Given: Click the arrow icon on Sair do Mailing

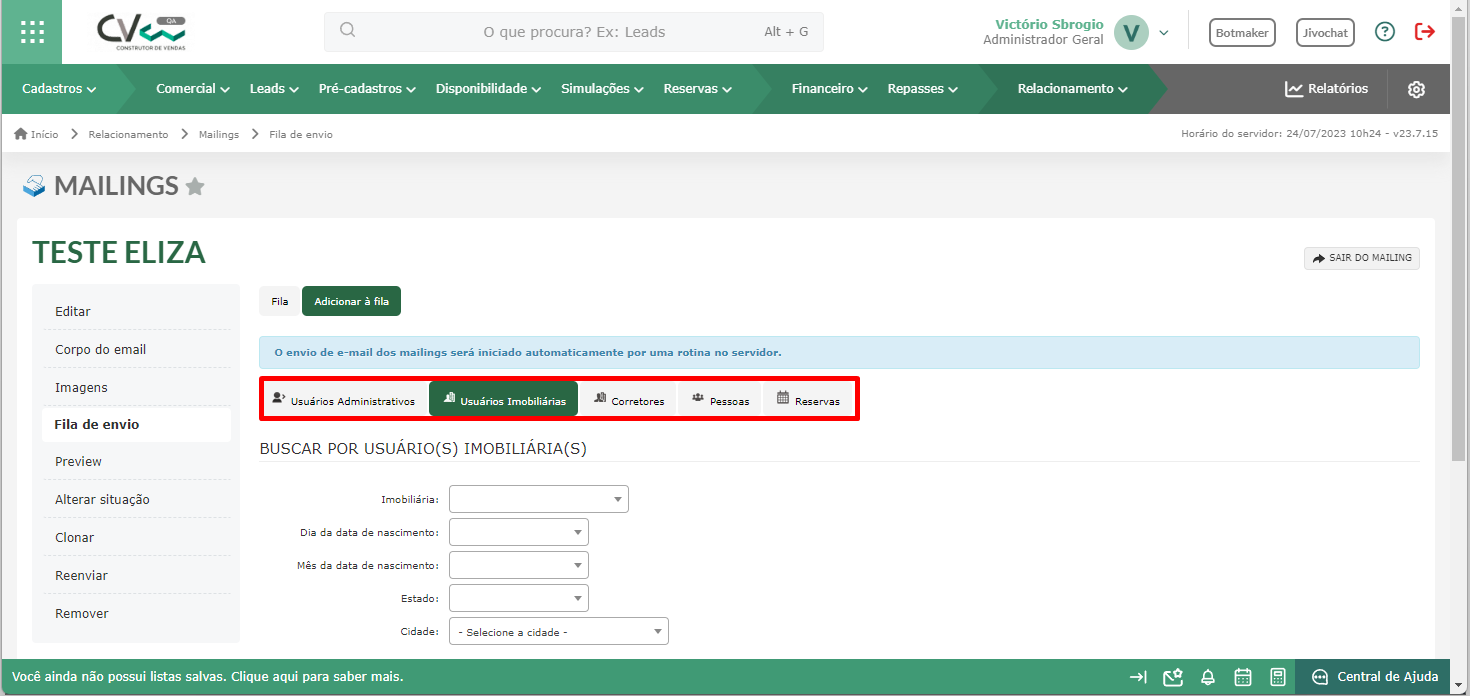Looking at the screenshot, I should click(x=1319, y=258).
